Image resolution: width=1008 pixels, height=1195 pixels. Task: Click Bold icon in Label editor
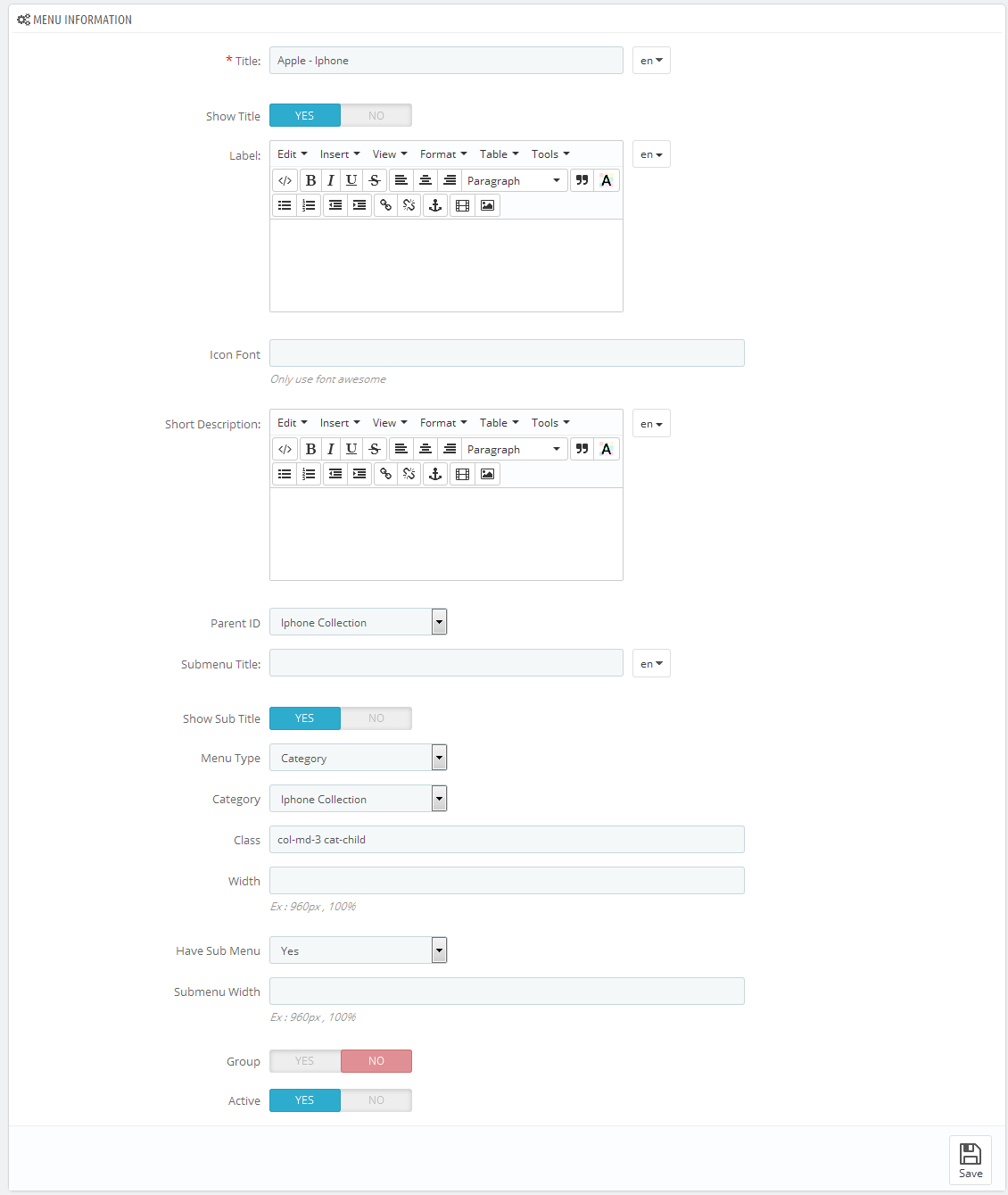click(x=310, y=180)
